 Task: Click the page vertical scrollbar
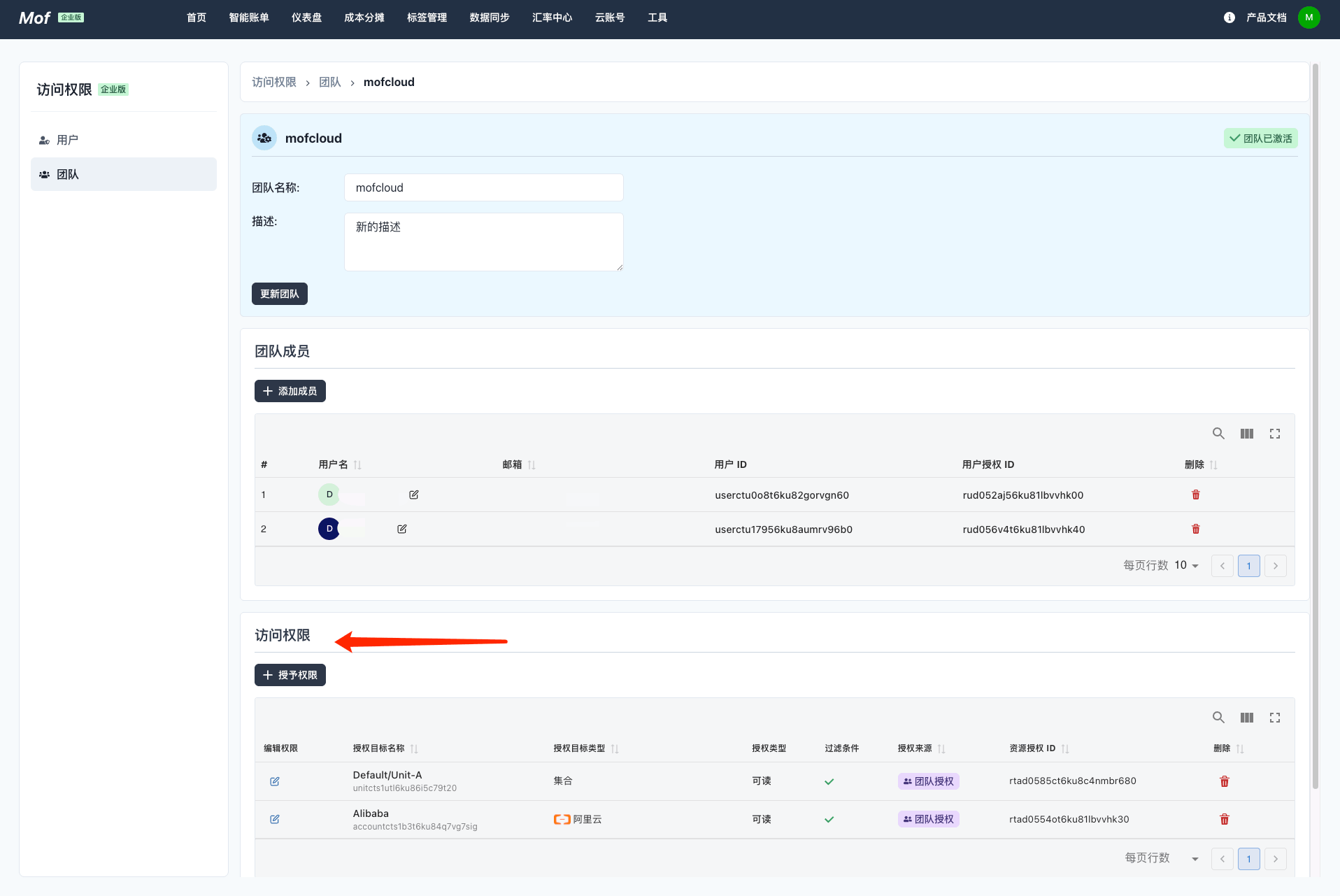pyautogui.click(x=1316, y=427)
